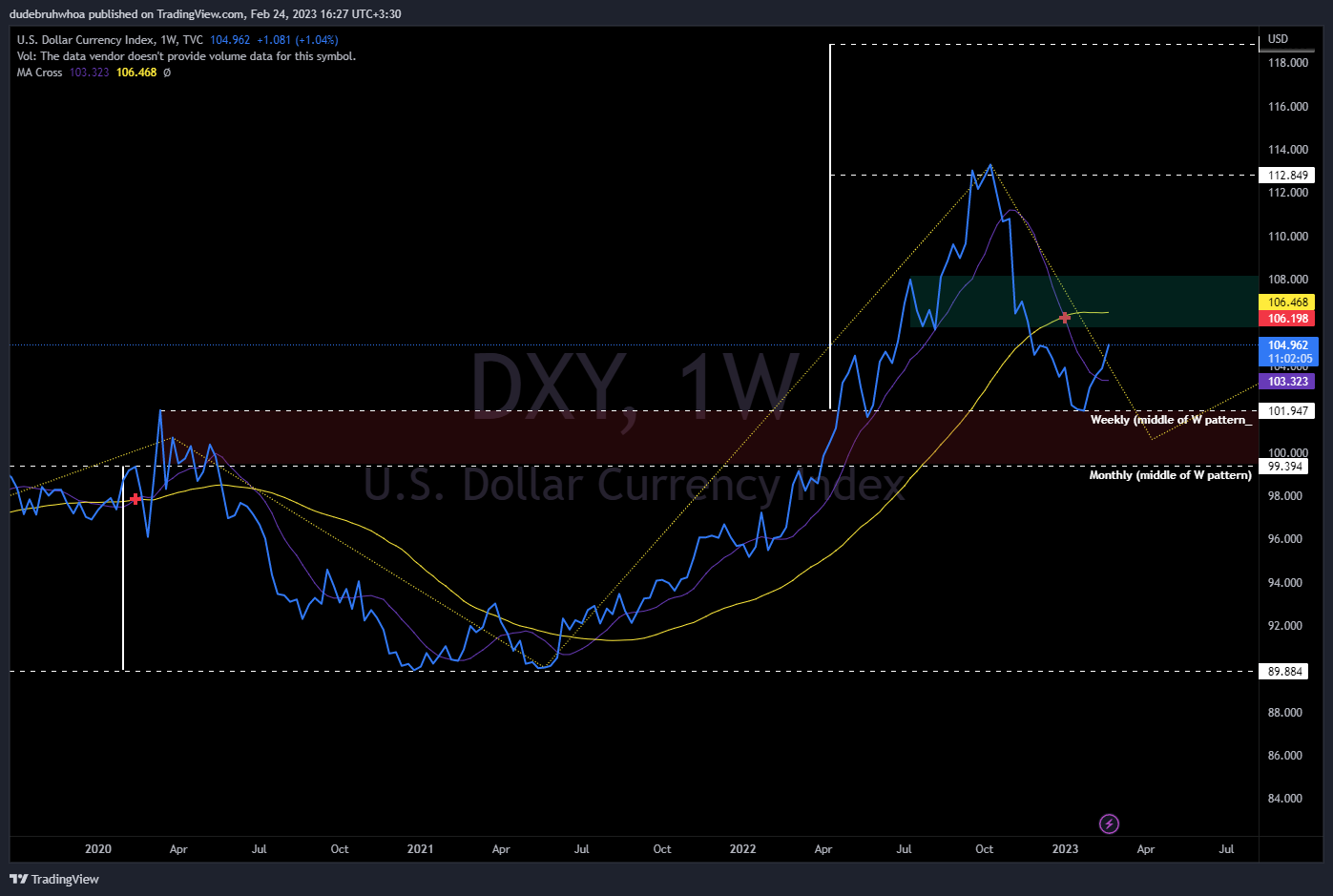Screen dimensions: 1333x896
Task: Click the TradingView logo at bottom left
Action: 54,879
